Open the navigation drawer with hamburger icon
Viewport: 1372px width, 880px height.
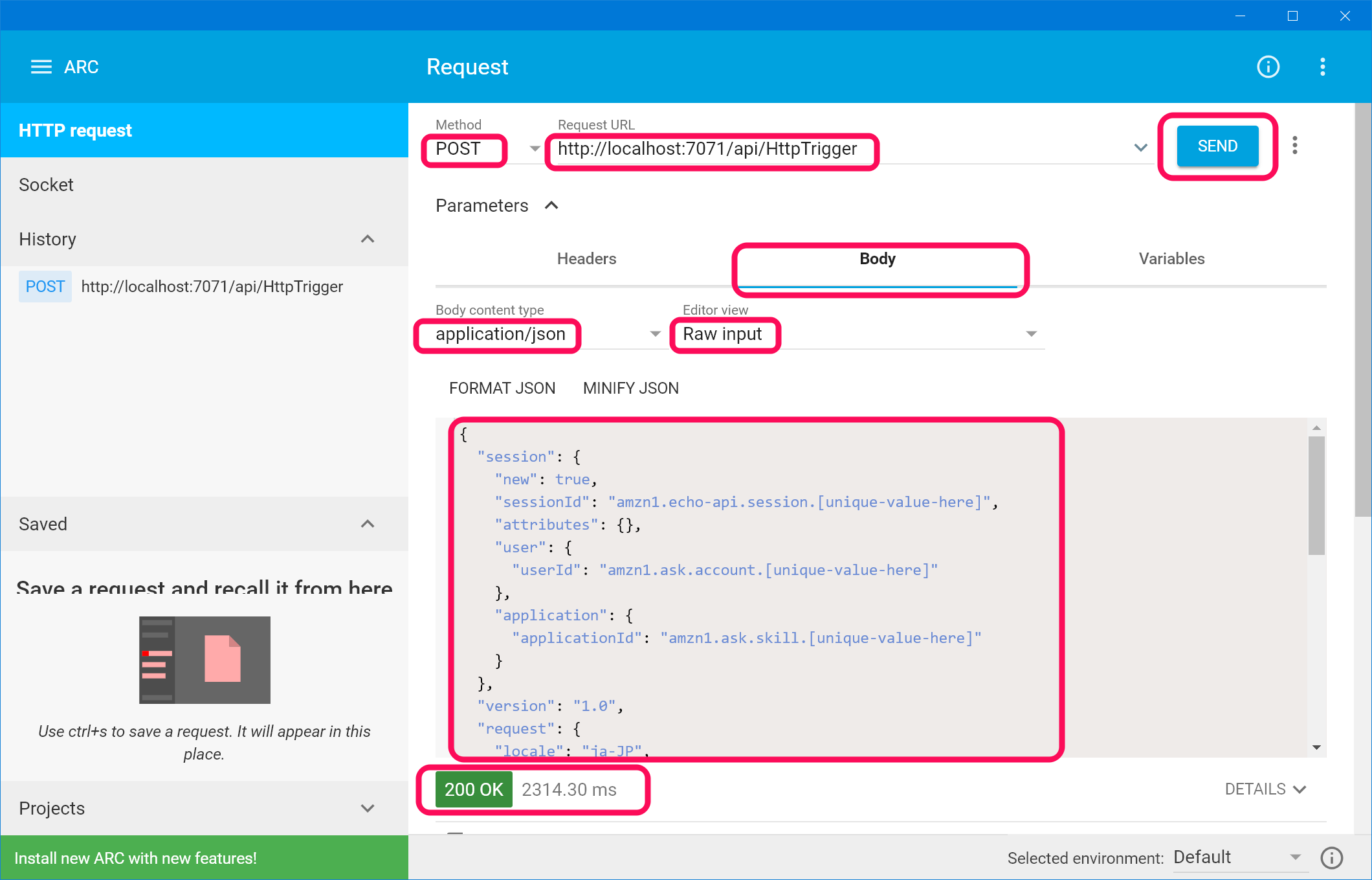coord(40,67)
